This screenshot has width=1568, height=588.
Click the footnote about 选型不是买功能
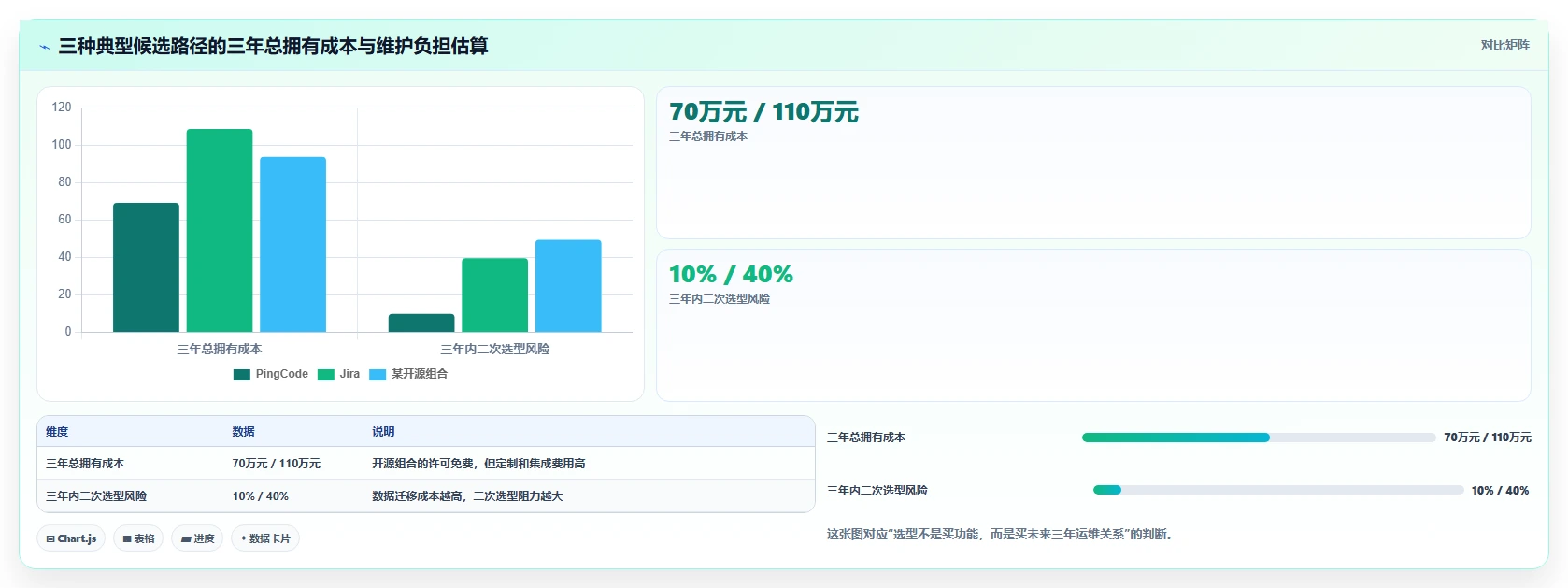(1000, 535)
